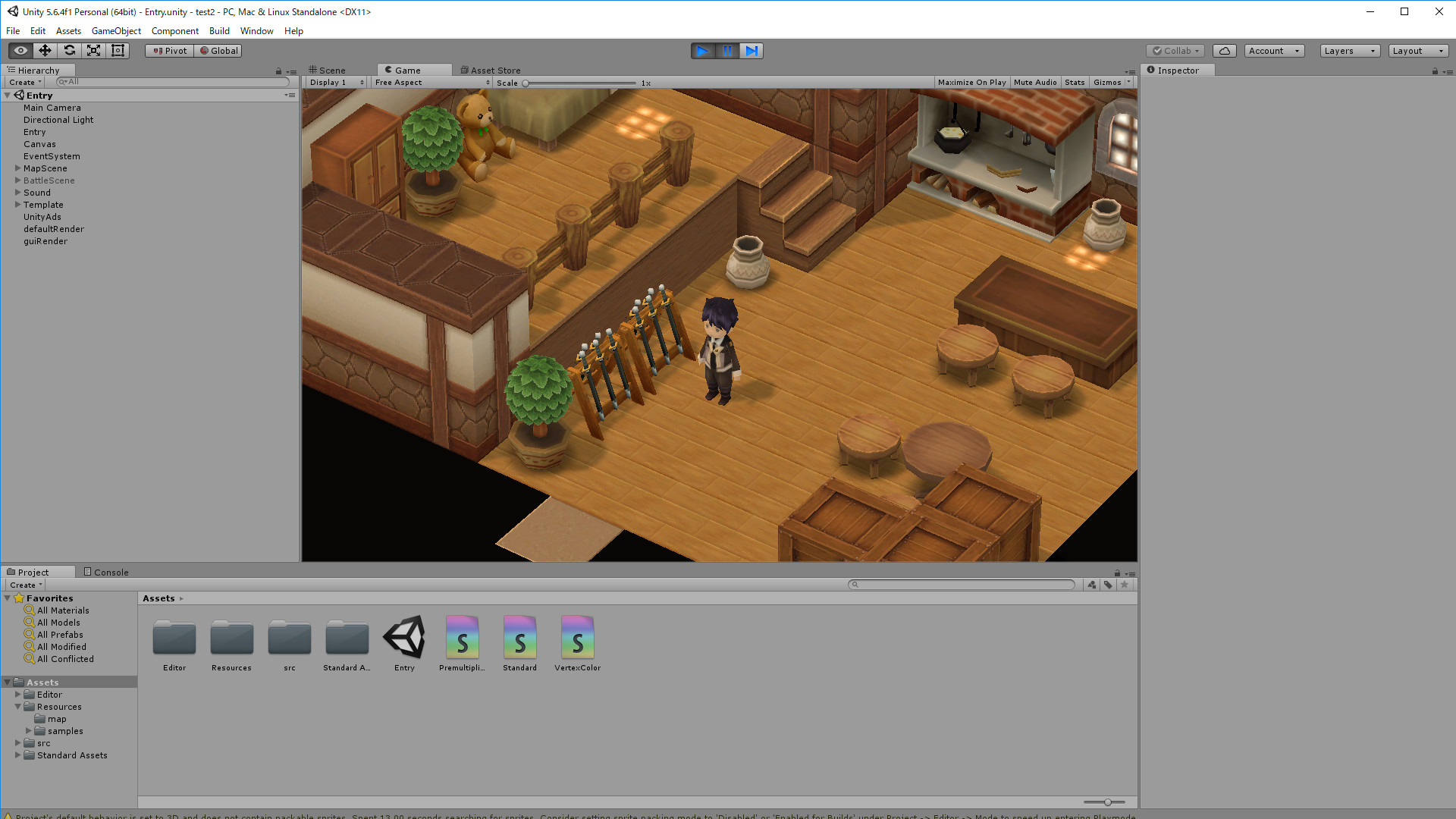Open the Layers dropdown menu
Viewport: 1456px width, 819px height.
(x=1349, y=50)
